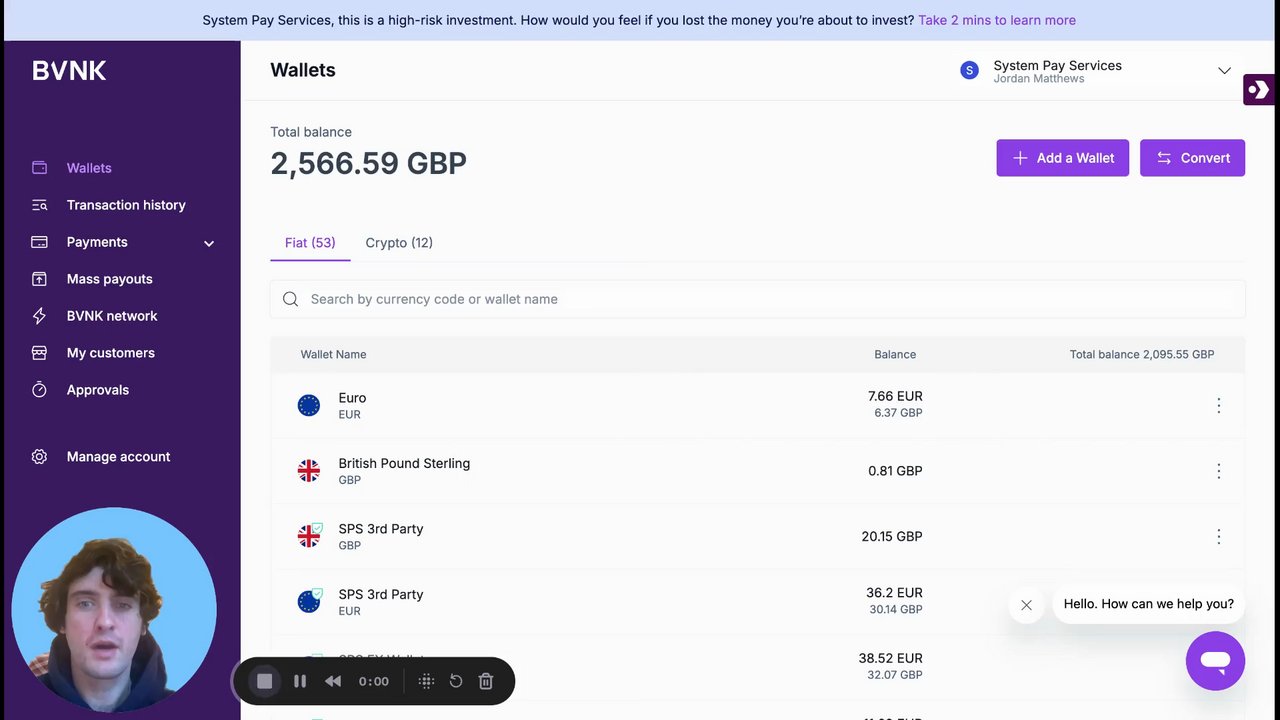Screen dimensions: 1280x720
Task: Click the Wallets sidebar icon
Action: [x=39, y=168]
